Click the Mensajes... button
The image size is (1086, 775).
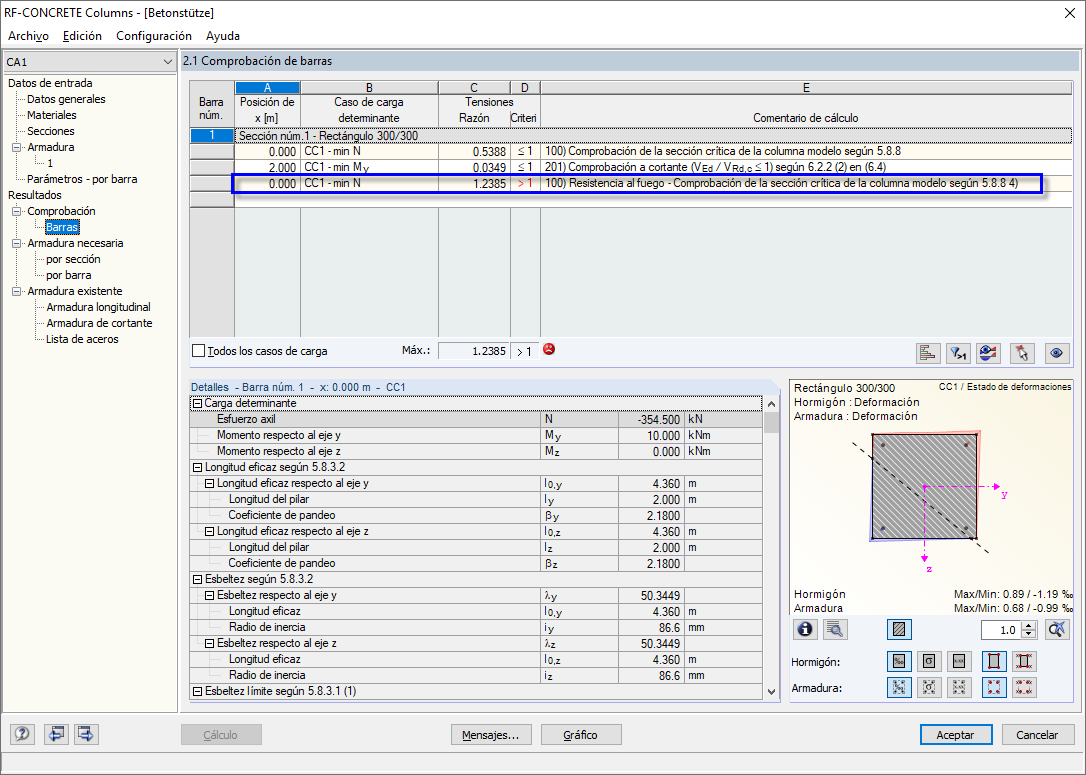pyautogui.click(x=490, y=735)
